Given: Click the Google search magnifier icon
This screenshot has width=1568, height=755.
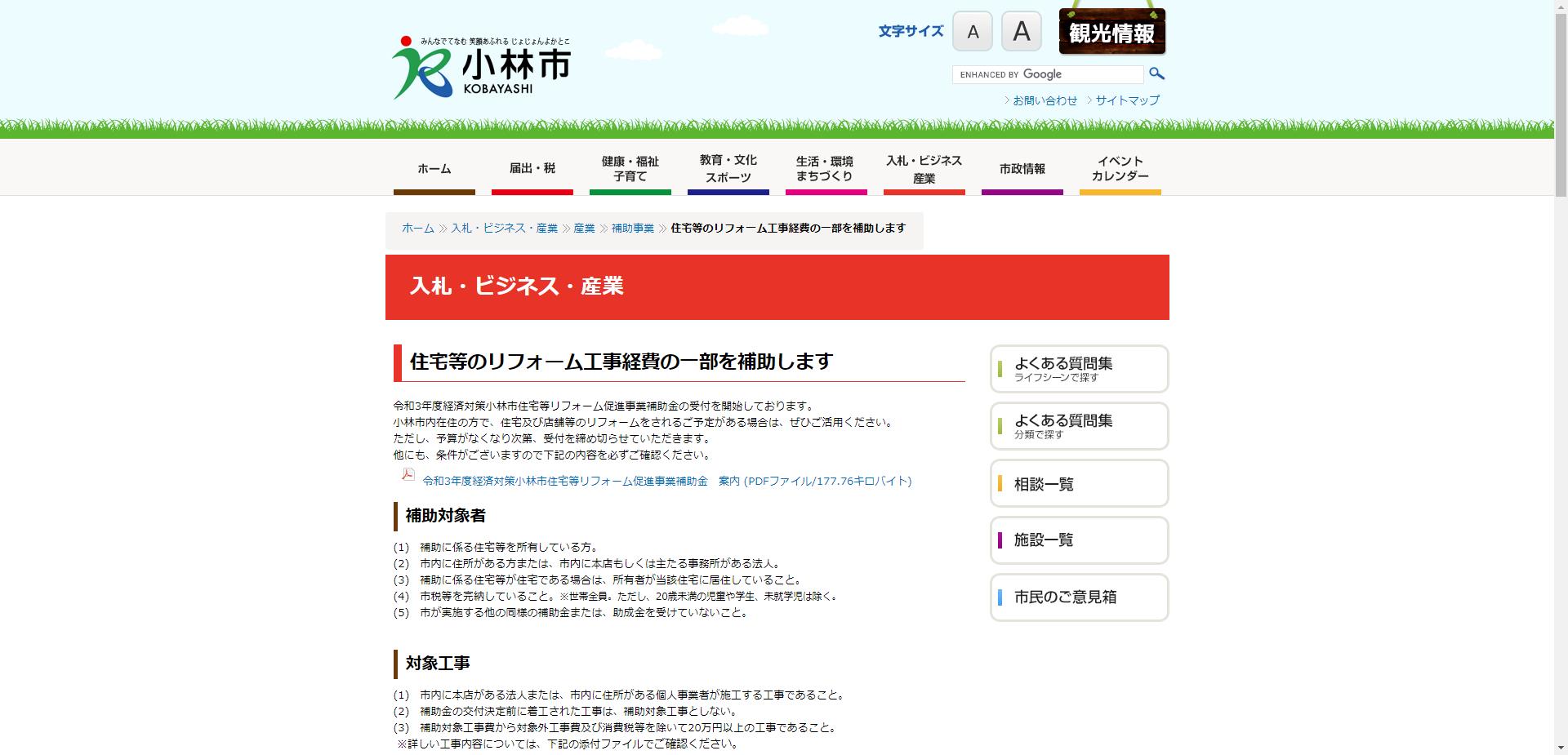Looking at the screenshot, I should (x=1156, y=73).
